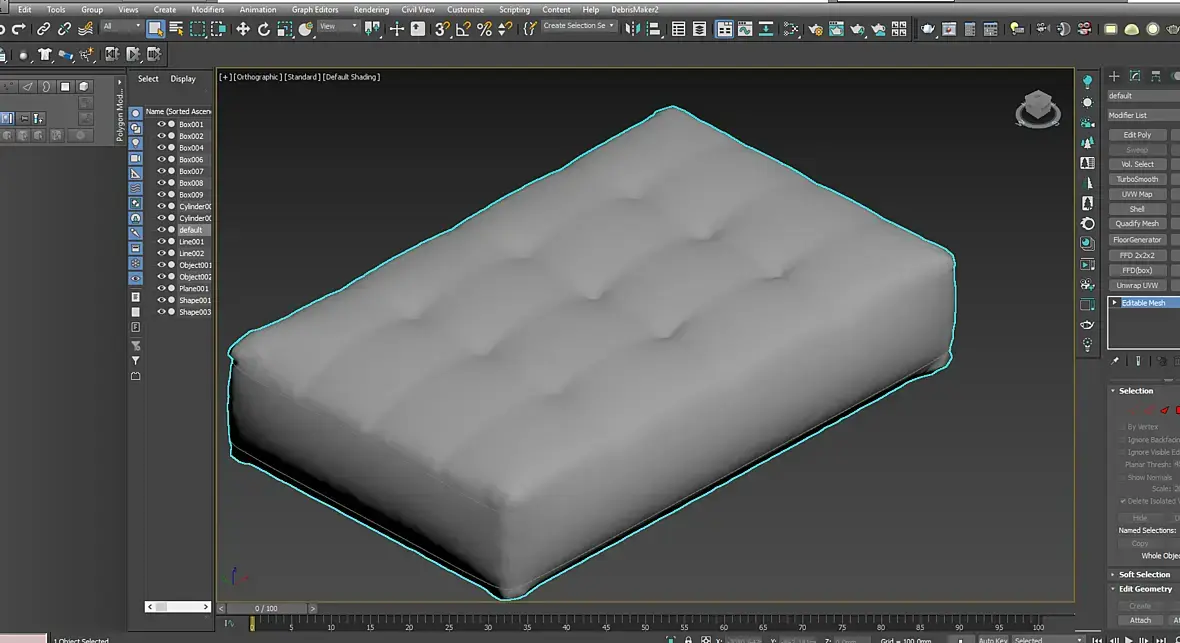Screen dimensions: 1180x643
Task: Open the viewport [+] menu label
Action: tap(225, 77)
